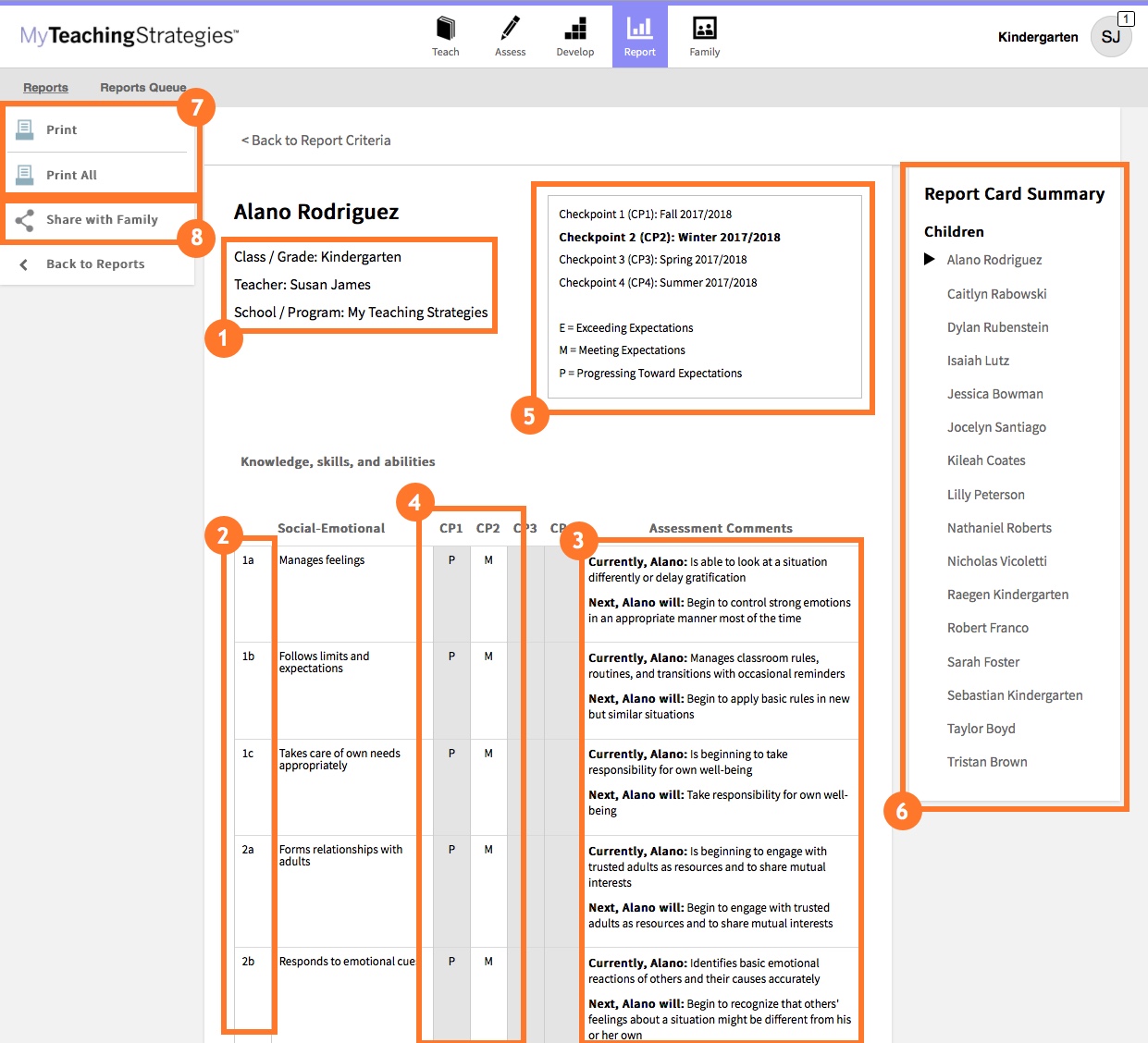Image resolution: width=1148 pixels, height=1043 pixels.
Task: Select Tristan Brown in Children list
Action: point(987,762)
